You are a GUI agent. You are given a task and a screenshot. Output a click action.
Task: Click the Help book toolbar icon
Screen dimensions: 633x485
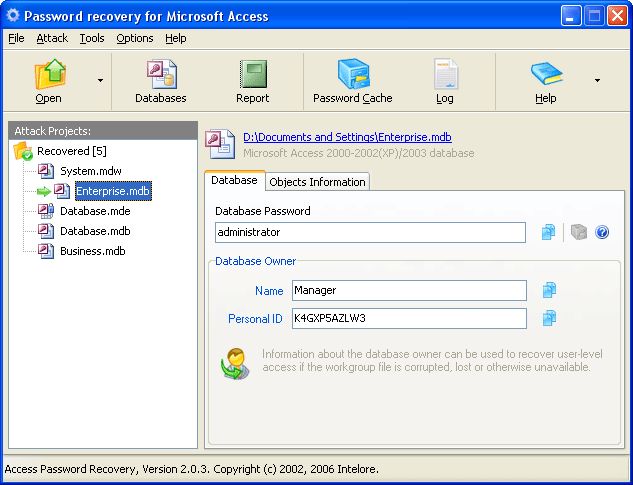click(547, 73)
